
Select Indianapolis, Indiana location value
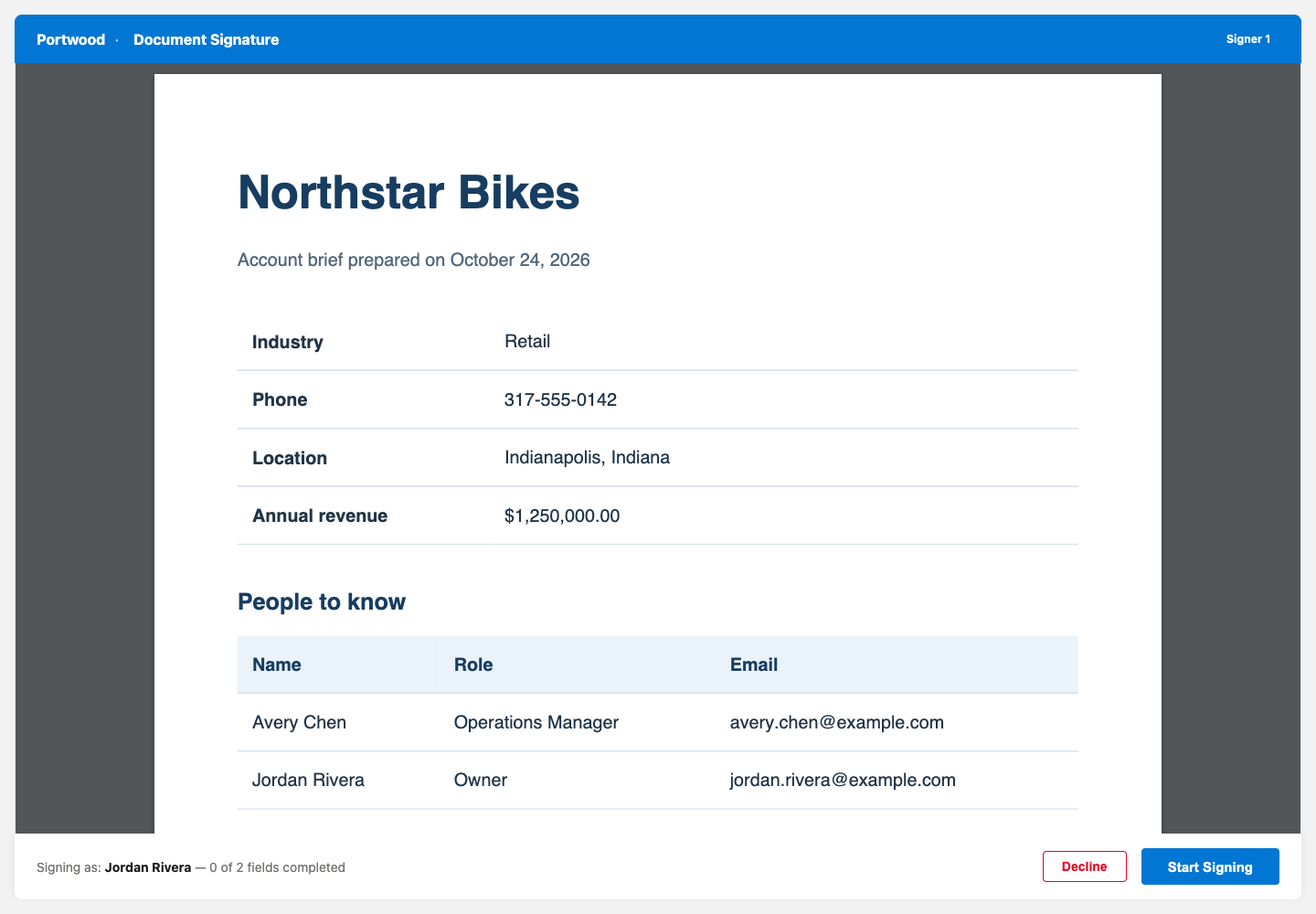(587, 457)
